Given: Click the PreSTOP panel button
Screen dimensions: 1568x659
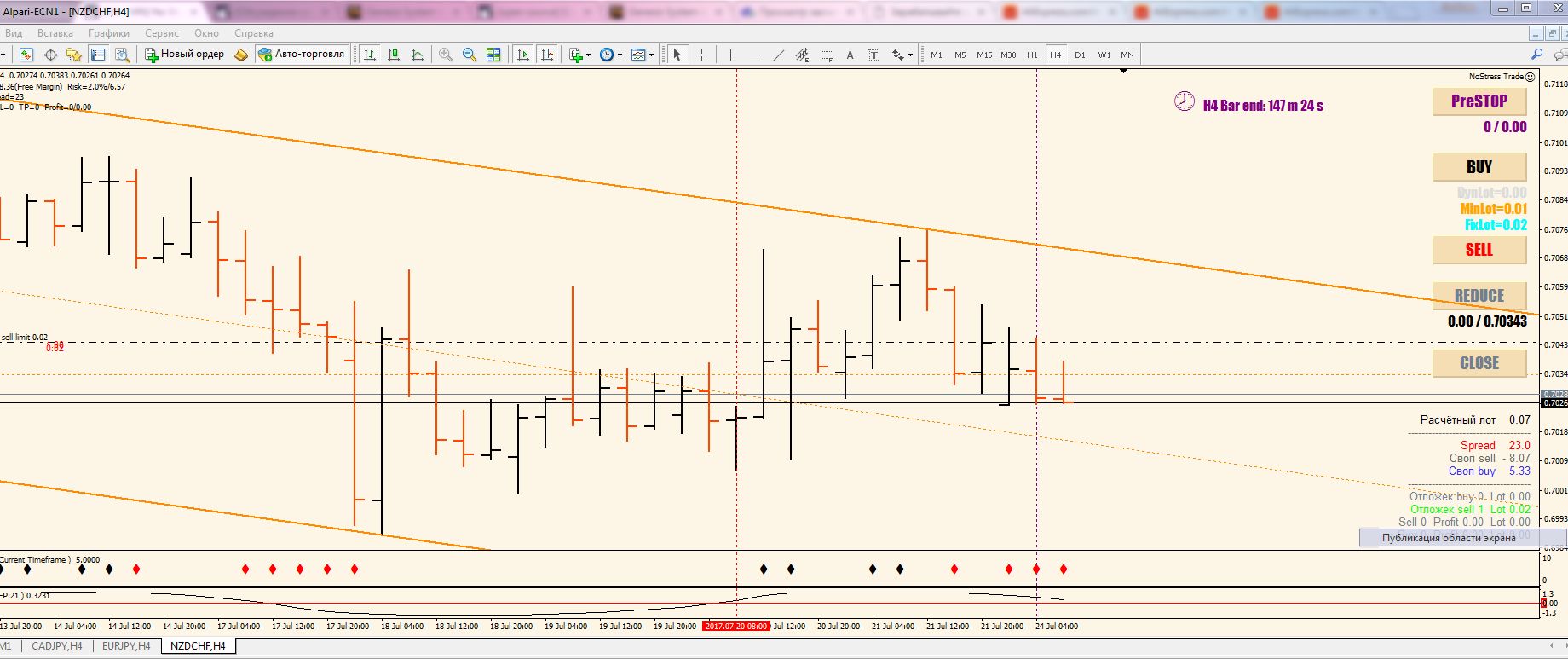Looking at the screenshot, I should (x=1479, y=101).
